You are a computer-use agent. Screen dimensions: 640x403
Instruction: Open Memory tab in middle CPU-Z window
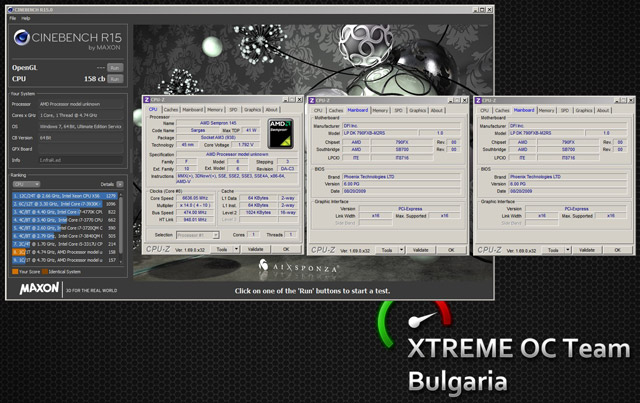point(380,111)
